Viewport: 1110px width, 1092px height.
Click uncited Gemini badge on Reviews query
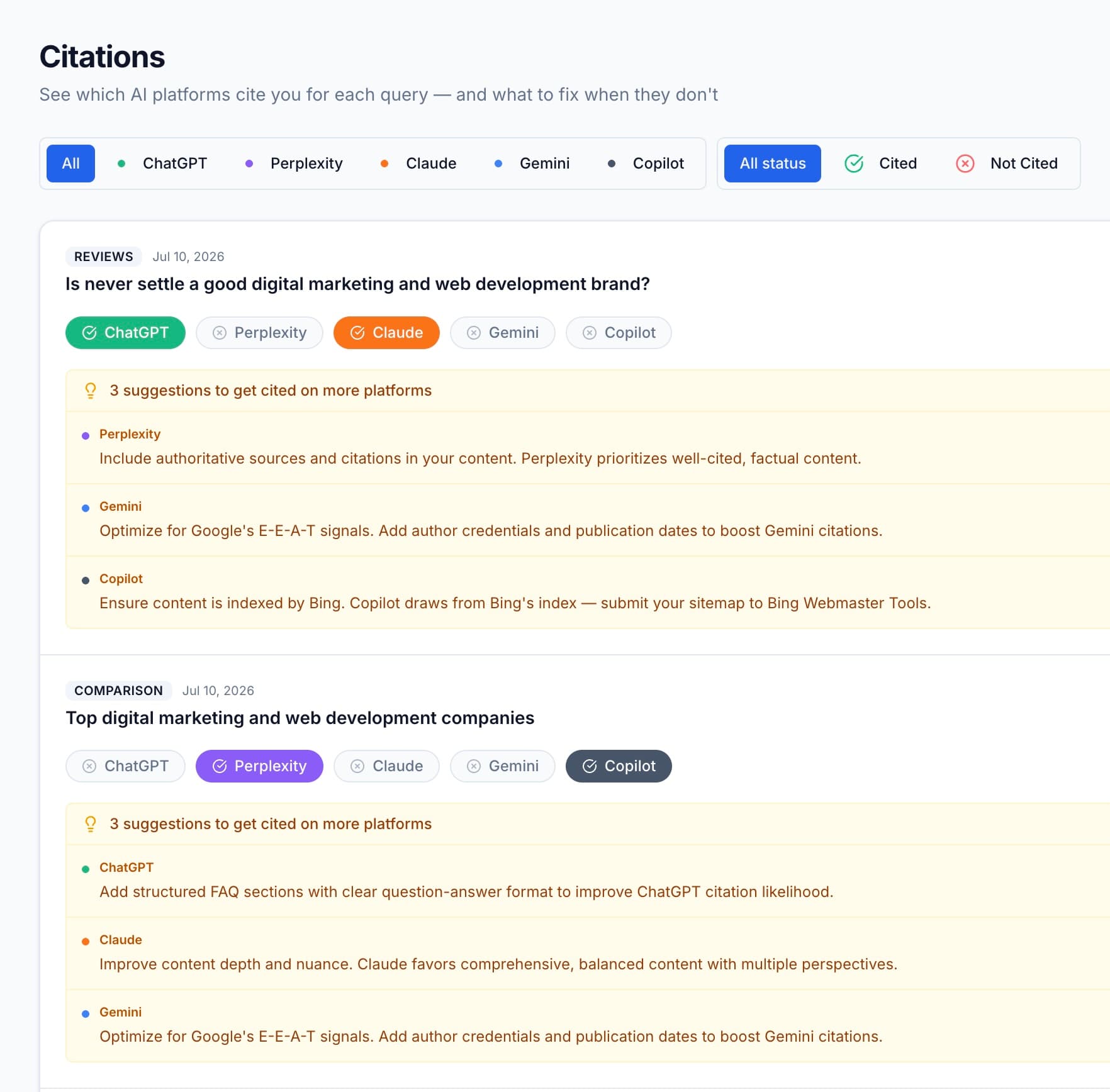tap(503, 333)
